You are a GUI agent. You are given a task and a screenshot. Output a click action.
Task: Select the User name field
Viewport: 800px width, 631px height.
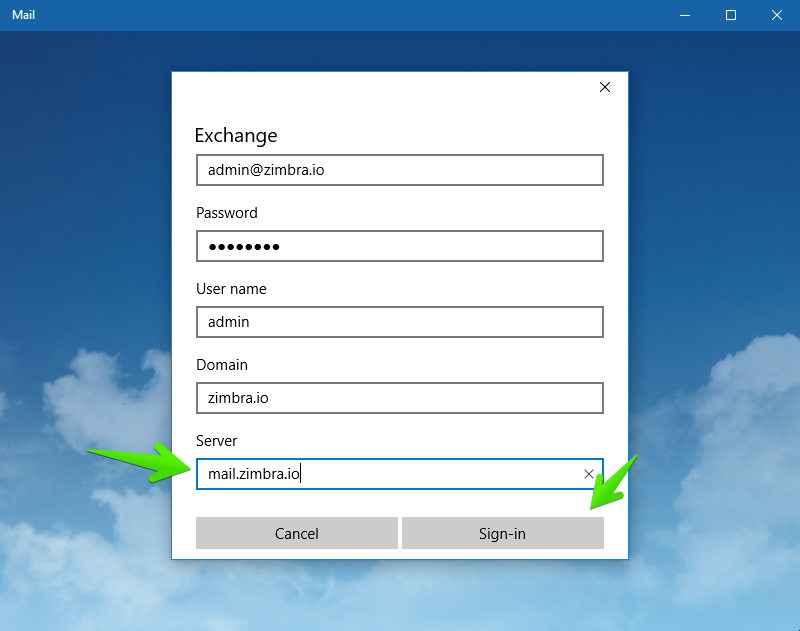click(x=399, y=322)
